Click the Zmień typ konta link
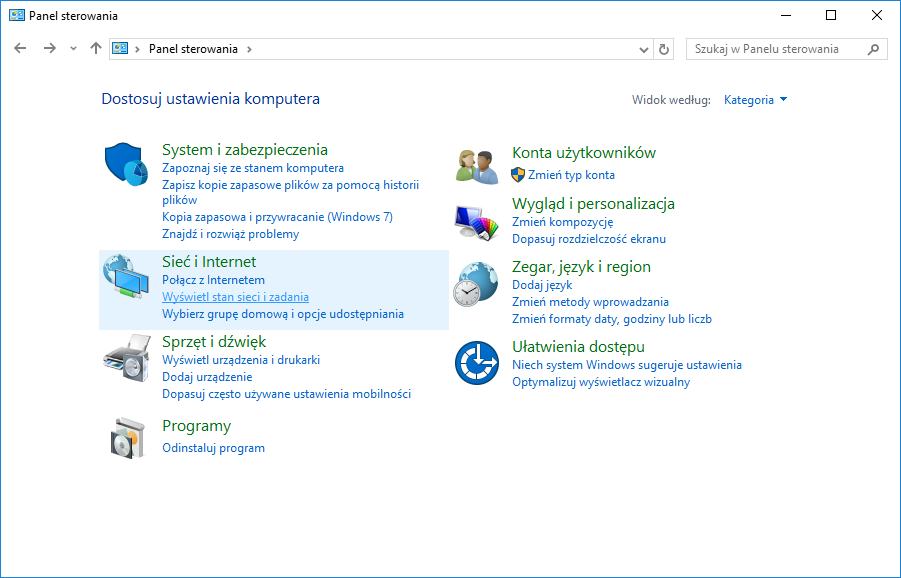Screen dimensions: 901x578 tap(571, 175)
